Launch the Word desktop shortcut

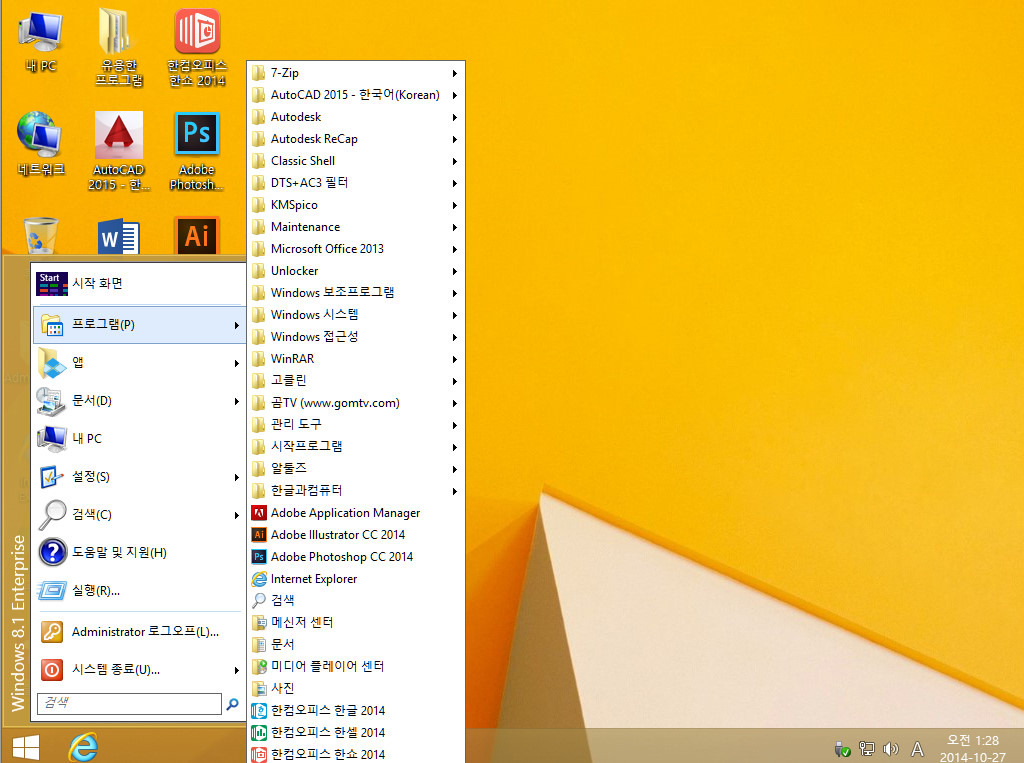click(x=119, y=236)
